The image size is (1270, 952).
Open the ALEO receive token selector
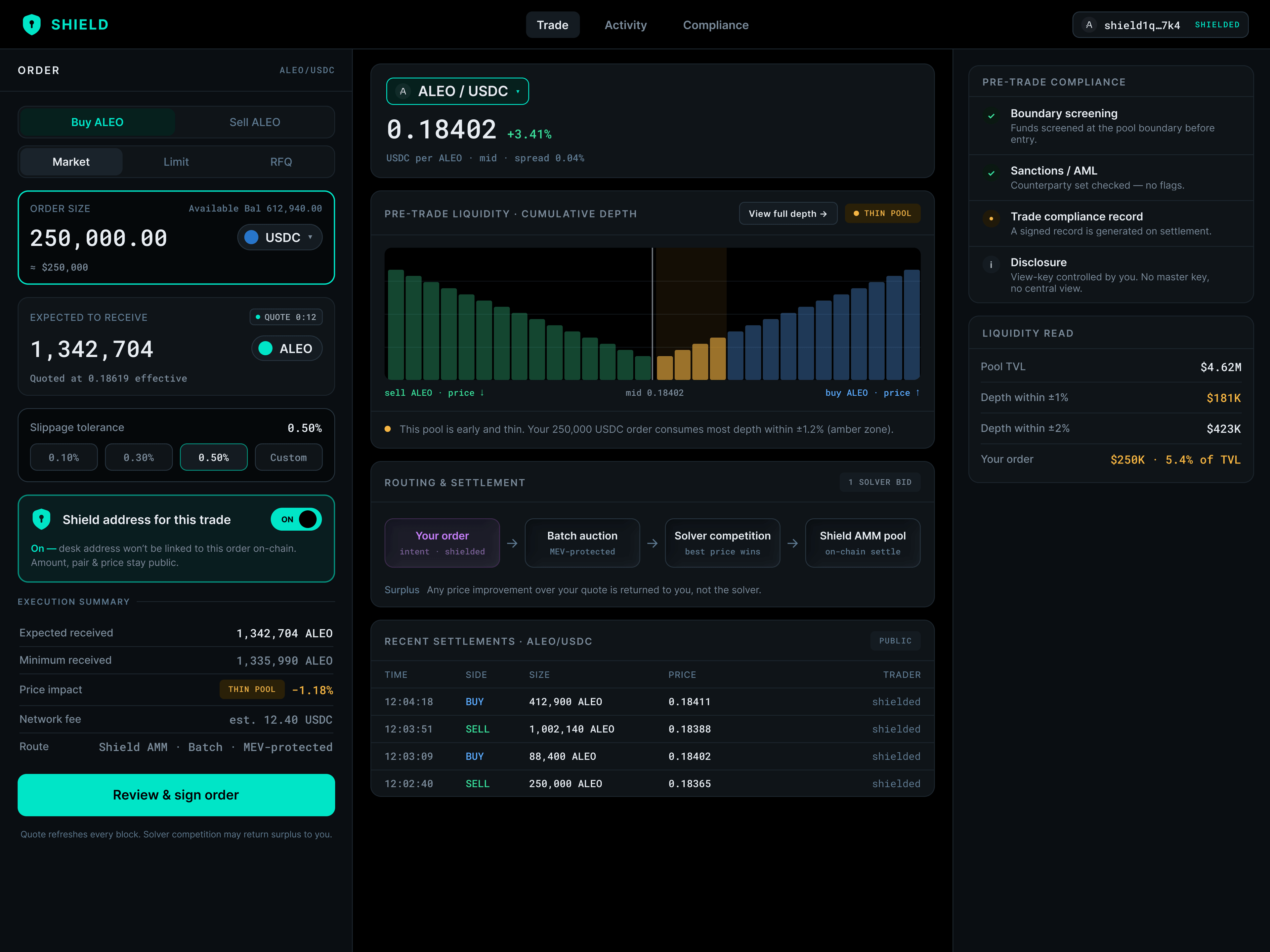(286, 348)
